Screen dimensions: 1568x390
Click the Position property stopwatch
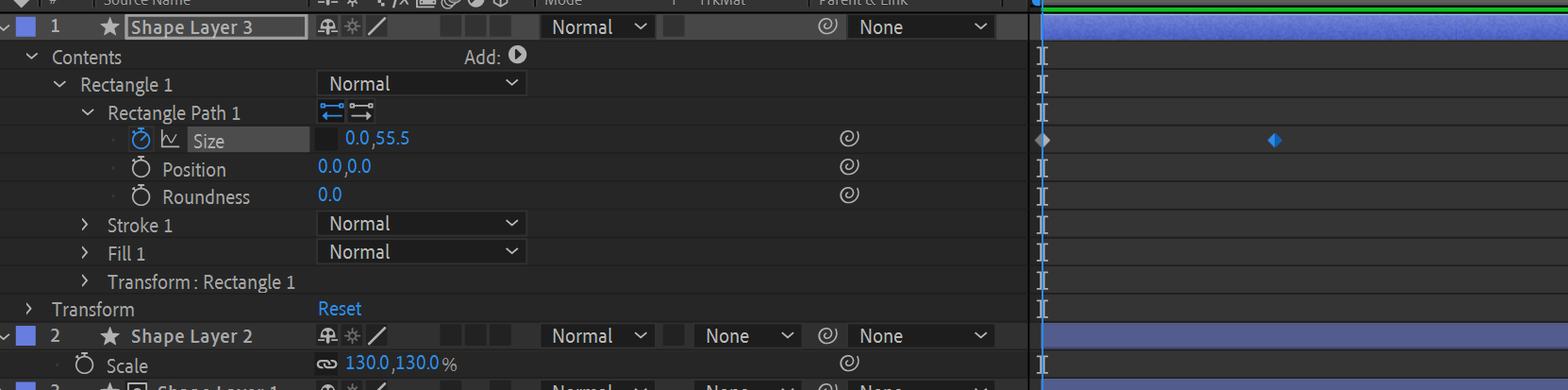coord(141,168)
